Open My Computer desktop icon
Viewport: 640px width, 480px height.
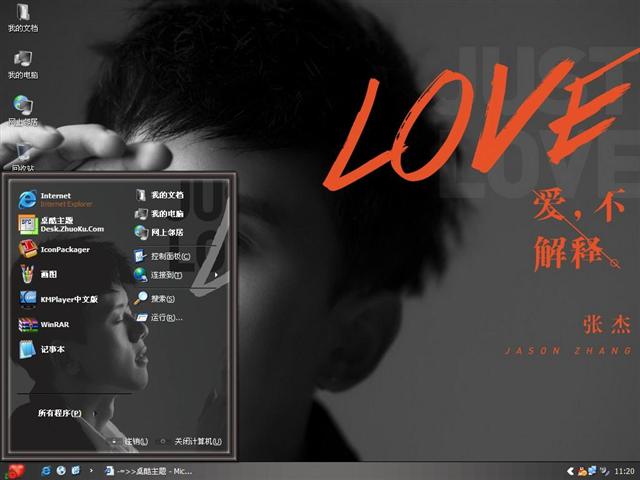[23, 65]
